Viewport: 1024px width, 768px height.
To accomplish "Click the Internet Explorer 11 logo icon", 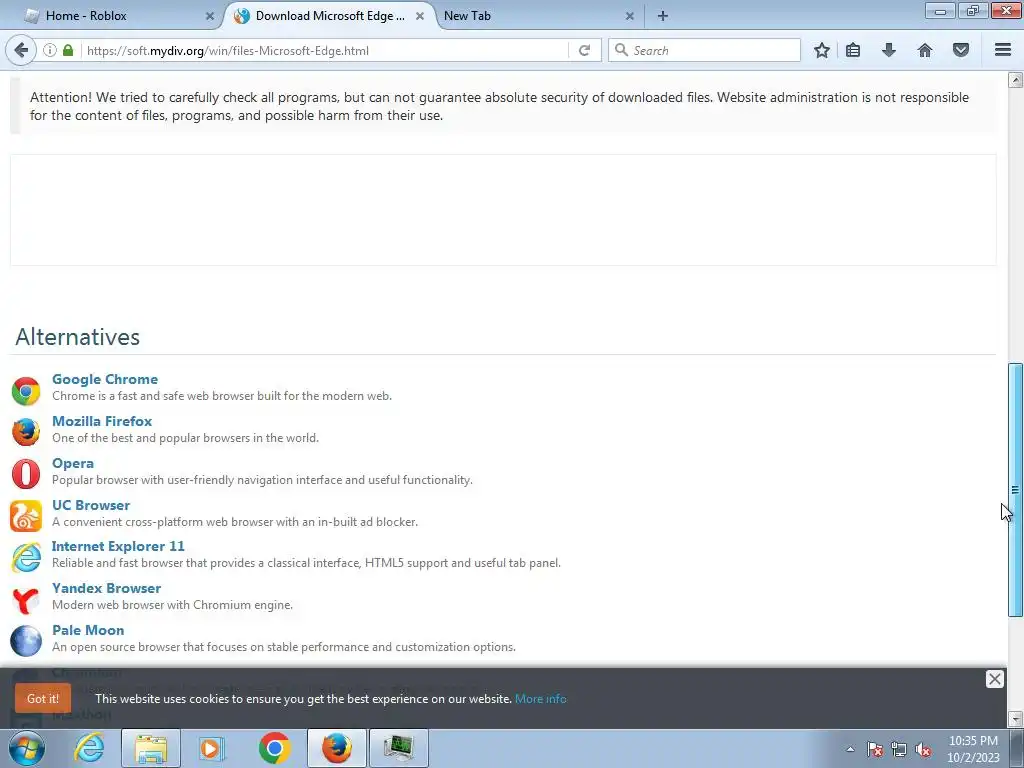I will tap(26, 557).
